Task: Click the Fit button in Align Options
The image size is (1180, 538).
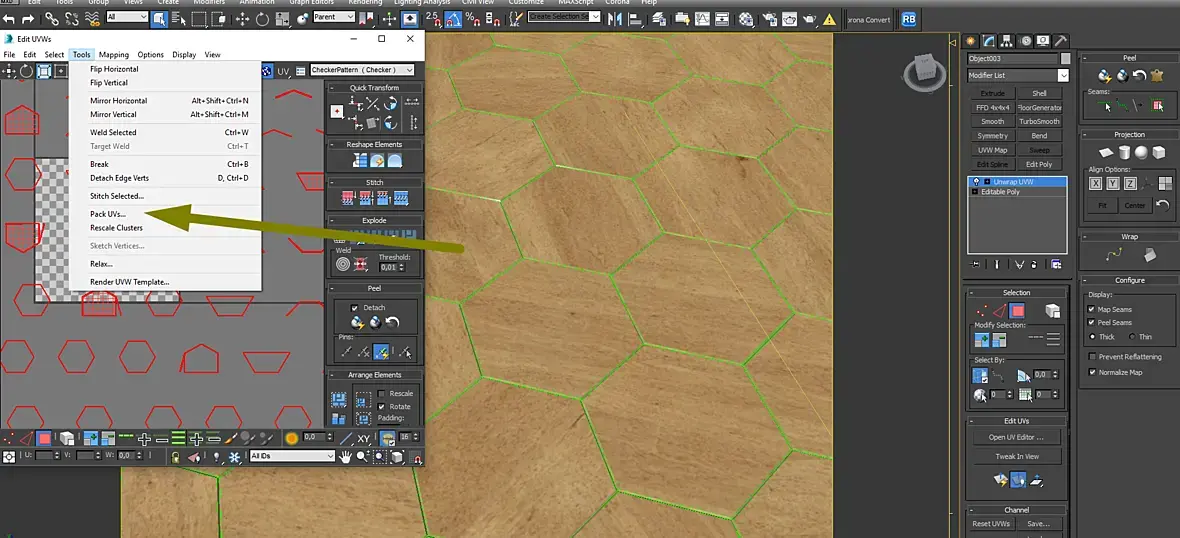Action: (x=1102, y=205)
